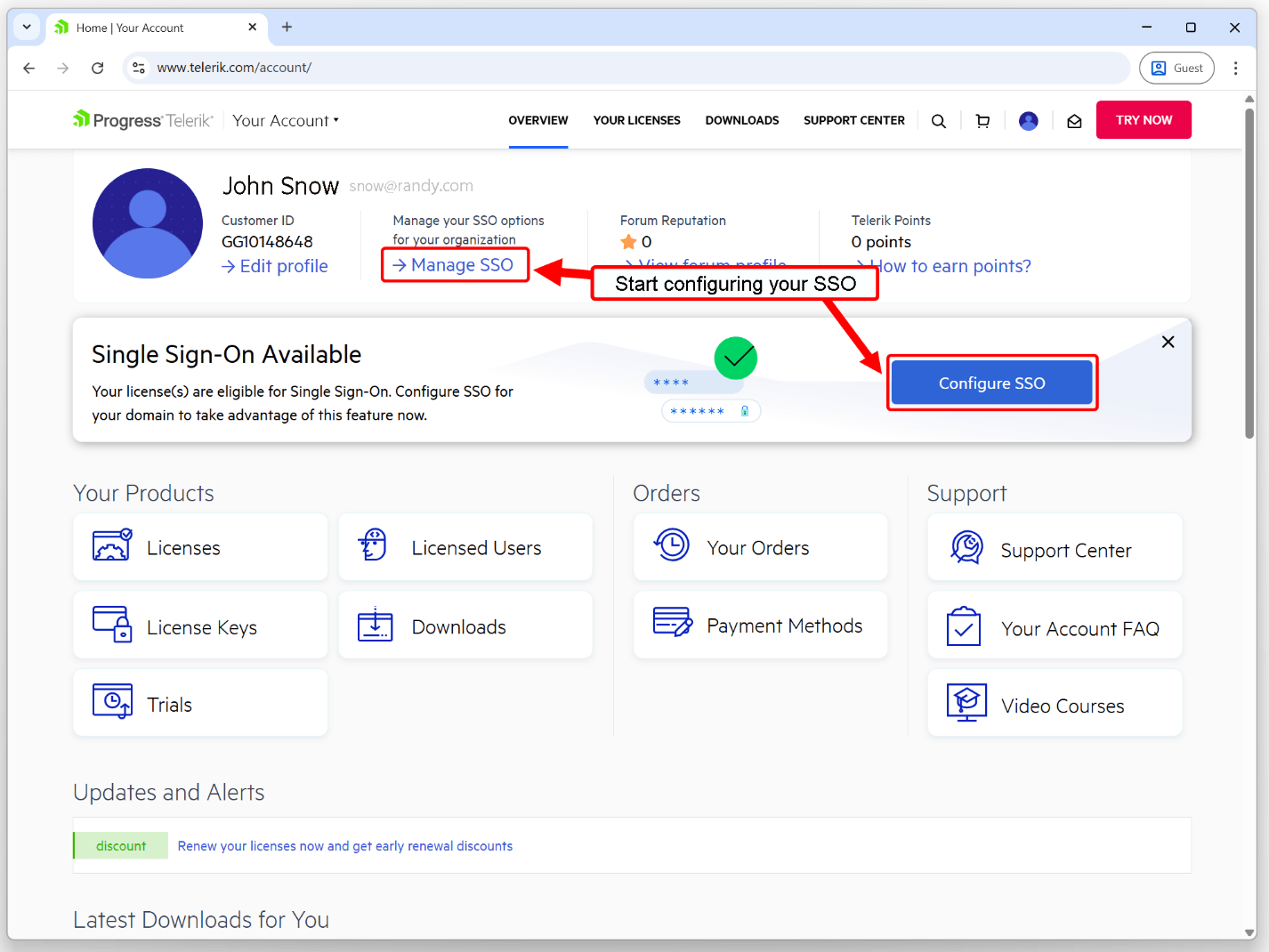Click the John Snow name heading

(x=280, y=186)
